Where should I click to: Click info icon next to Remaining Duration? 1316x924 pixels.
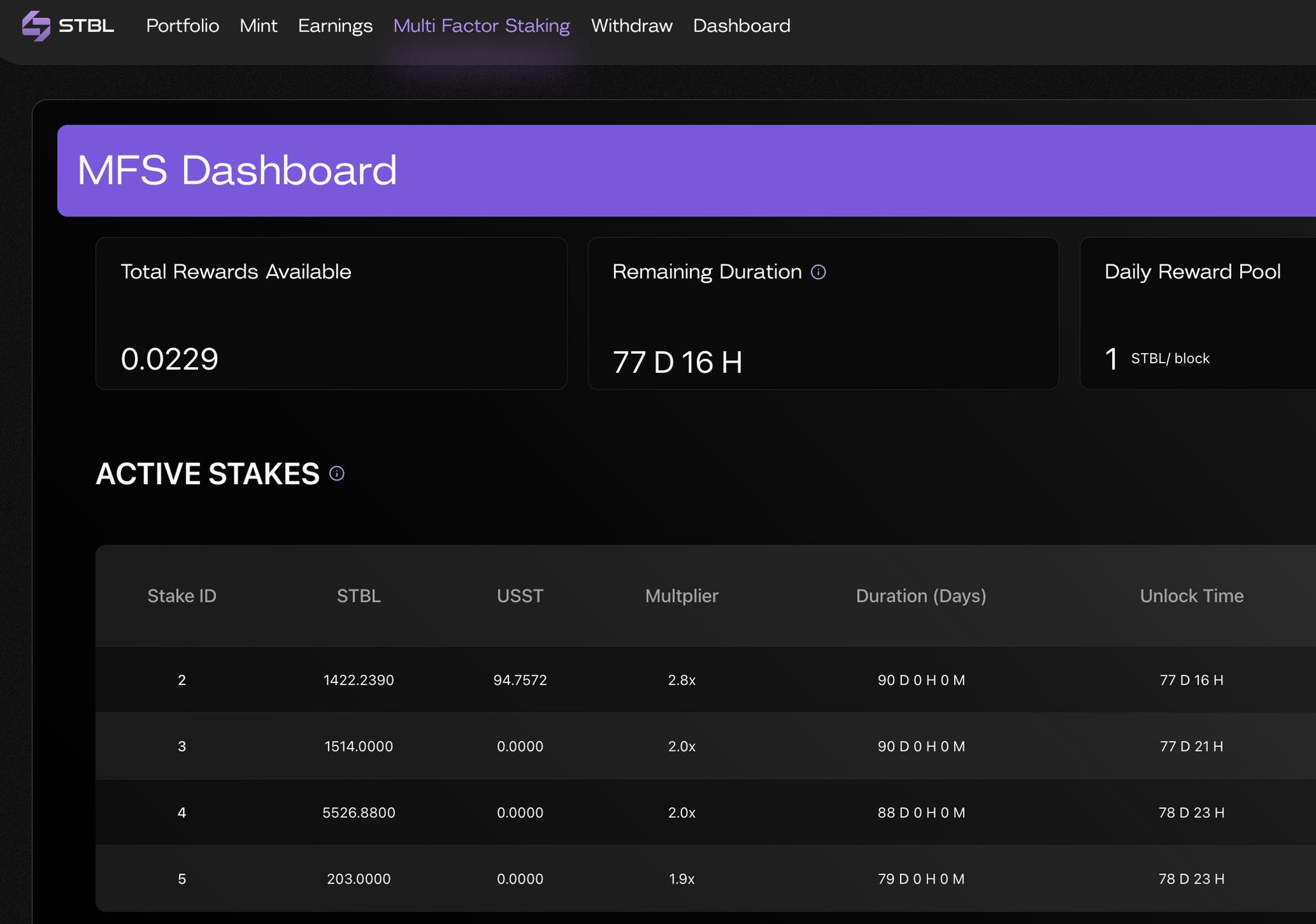click(818, 272)
